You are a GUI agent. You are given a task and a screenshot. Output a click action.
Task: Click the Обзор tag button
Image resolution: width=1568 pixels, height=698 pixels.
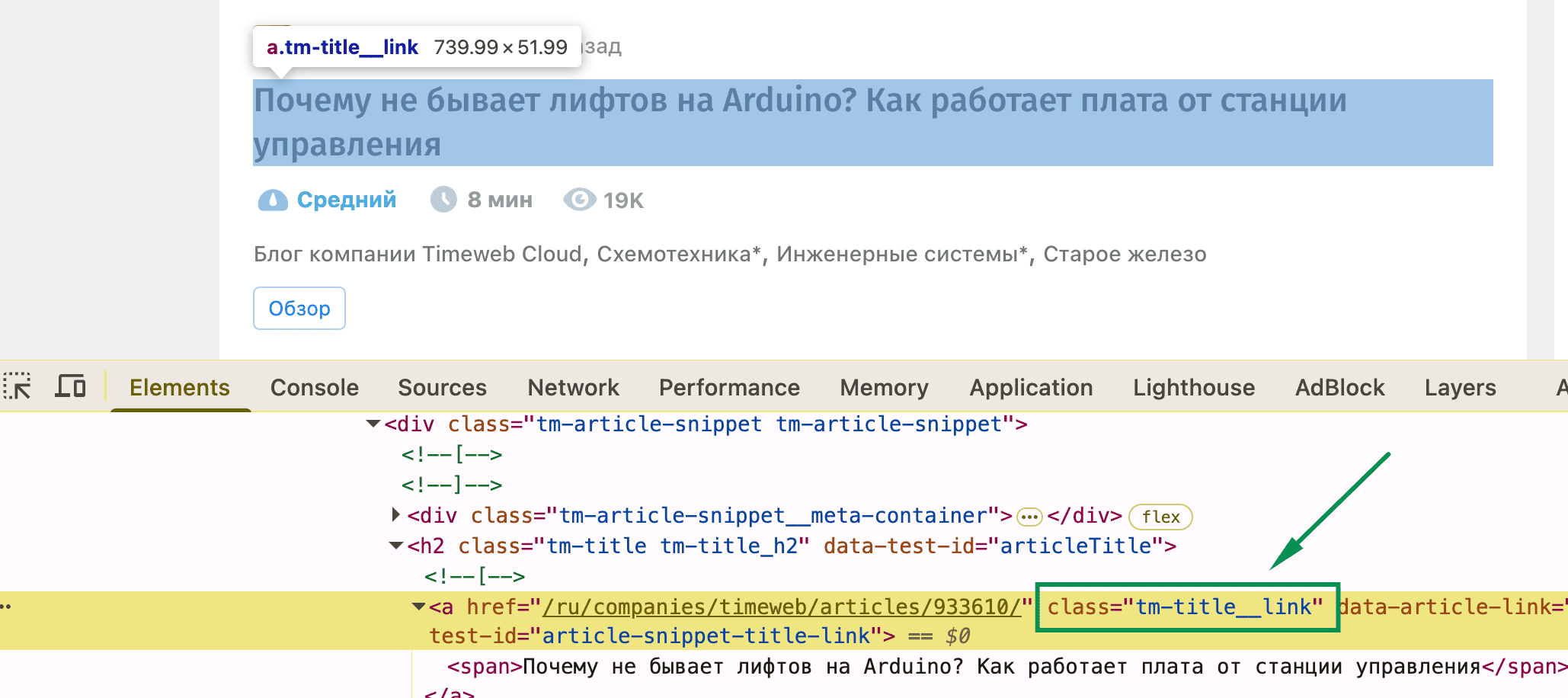299,309
